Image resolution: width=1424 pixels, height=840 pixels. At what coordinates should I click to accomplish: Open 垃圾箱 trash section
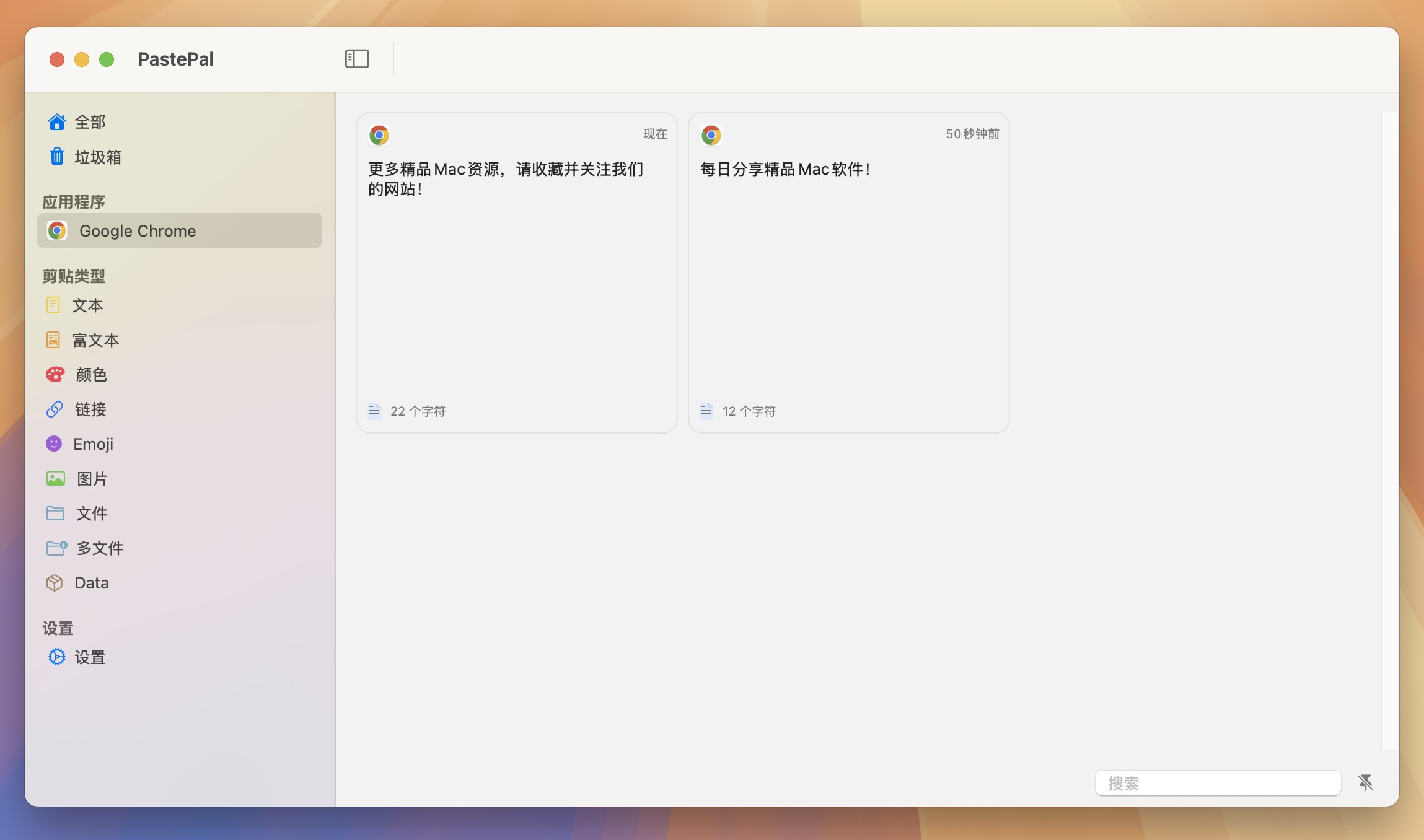100,156
